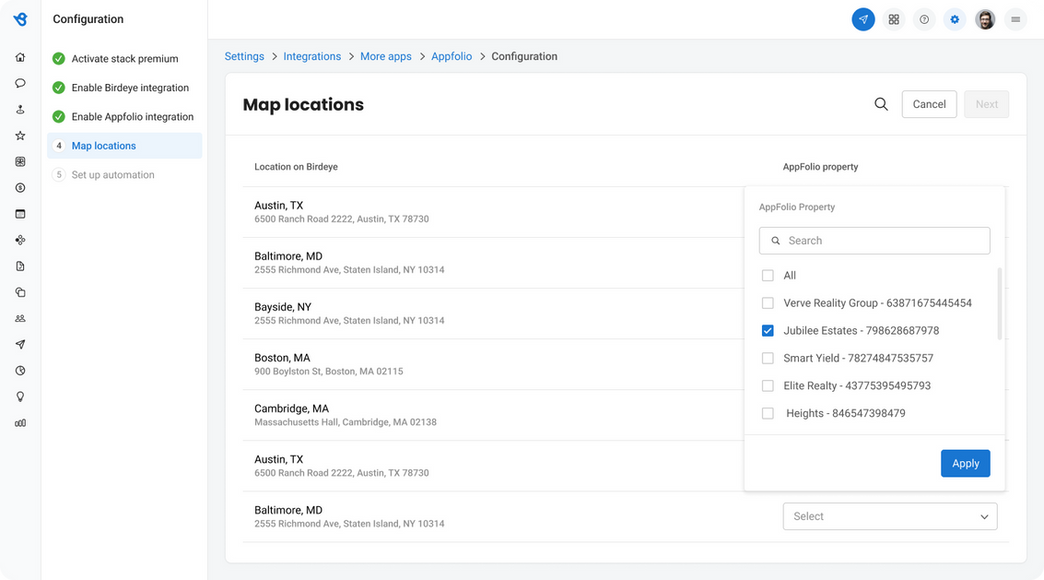Click the Configuration breadcrumb text
This screenshot has width=1044, height=580.
click(x=524, y=57)
